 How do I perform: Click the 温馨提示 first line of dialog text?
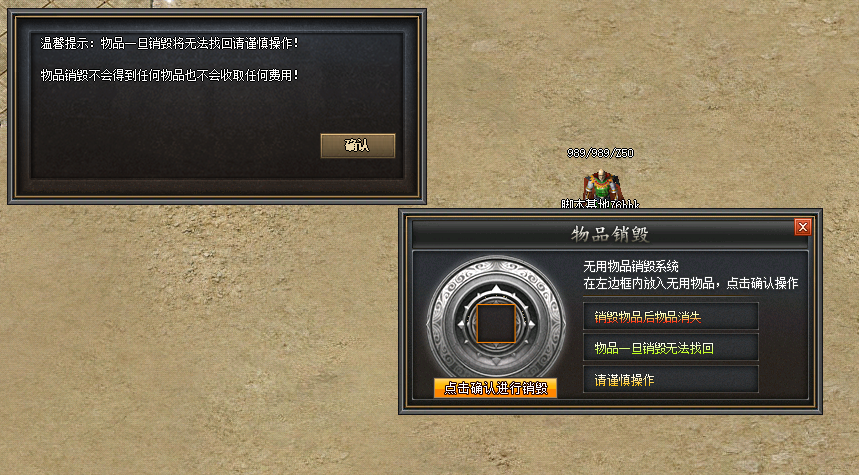pos(170,44)
